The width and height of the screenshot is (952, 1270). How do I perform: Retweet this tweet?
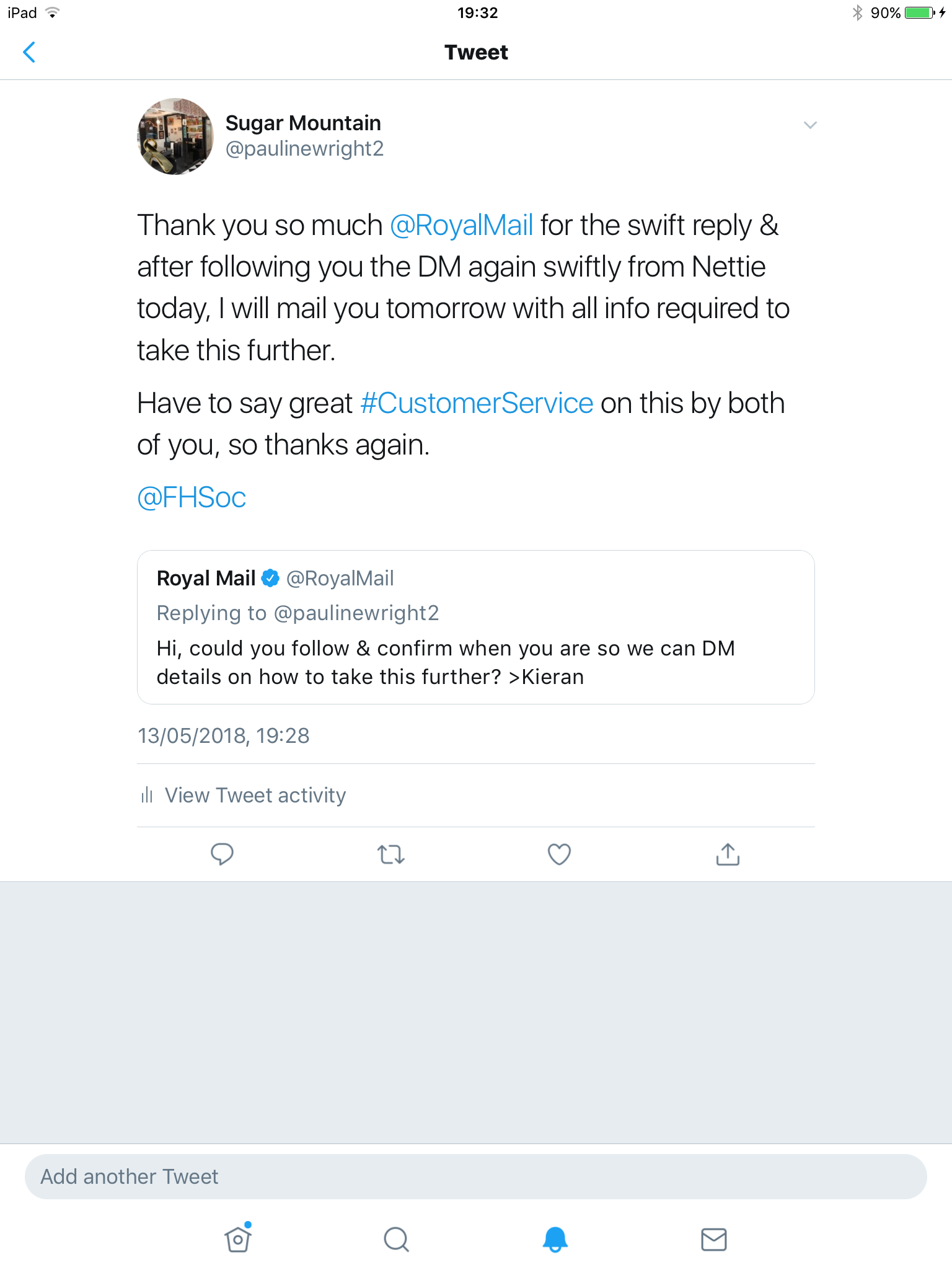coord(391,855)
